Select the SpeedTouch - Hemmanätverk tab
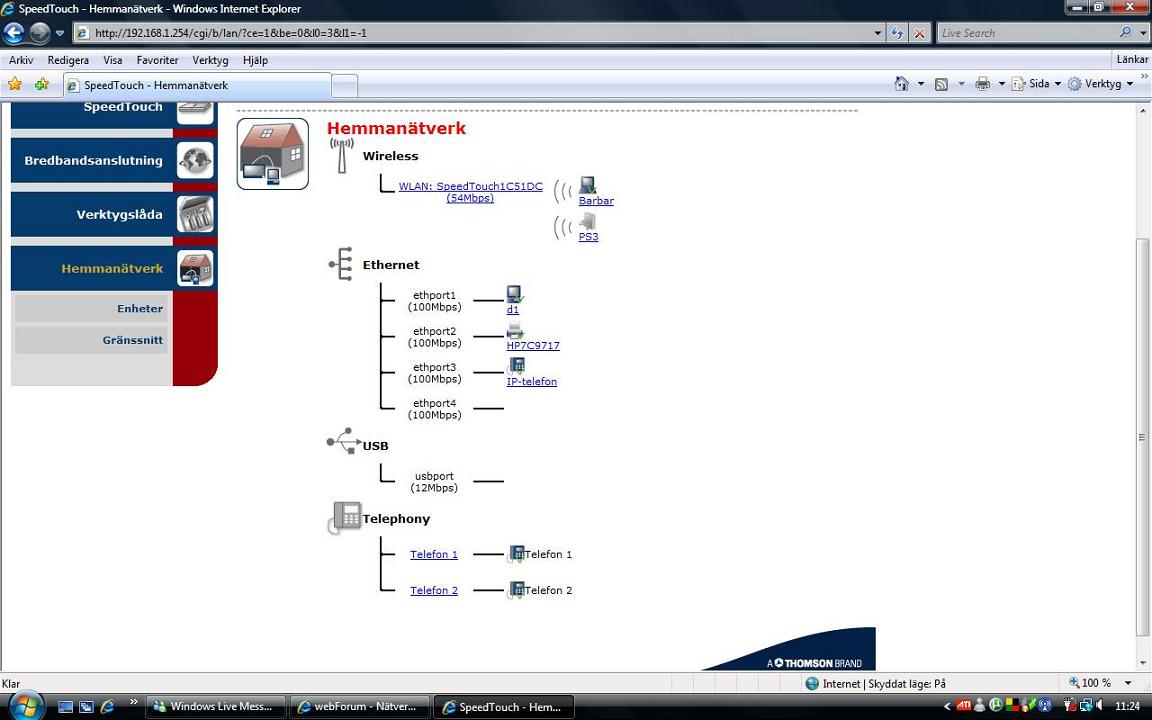This screenshot has width=1152, height=720. pos(197,85)
